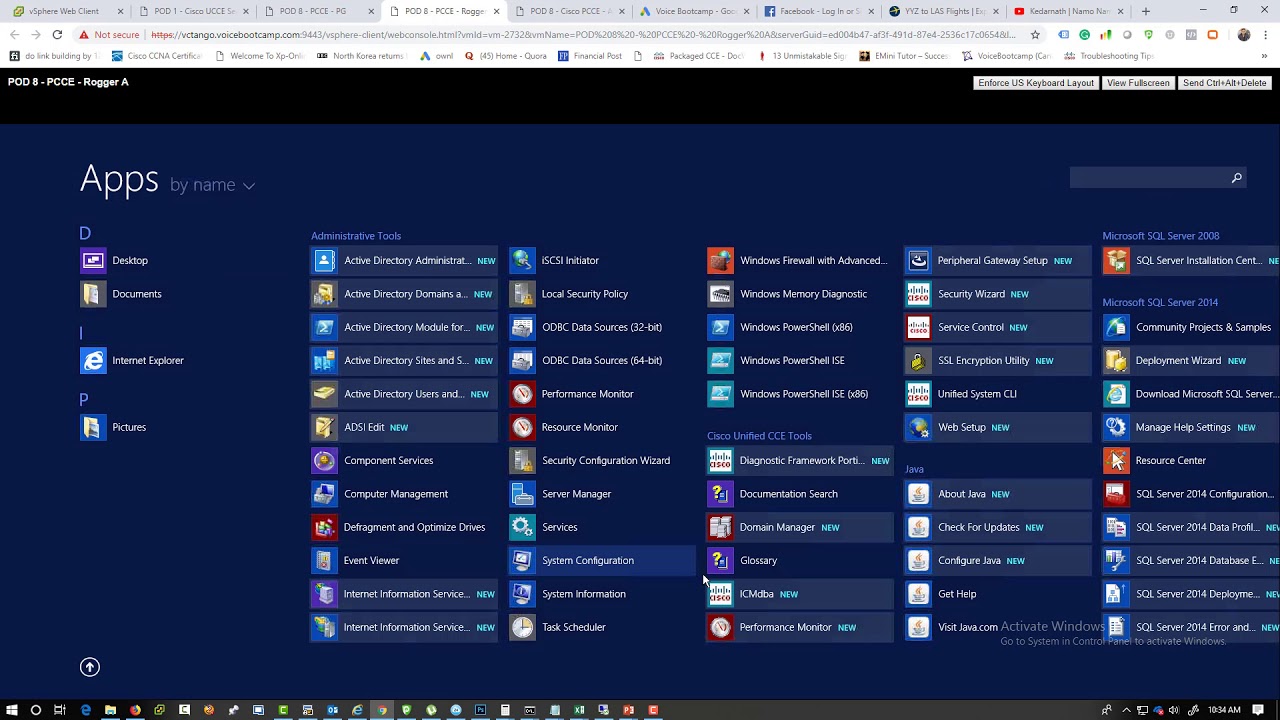Screen dimensions: 1280x720
Task: Open the Financial Post bookmark
Action: click(590, 56)
